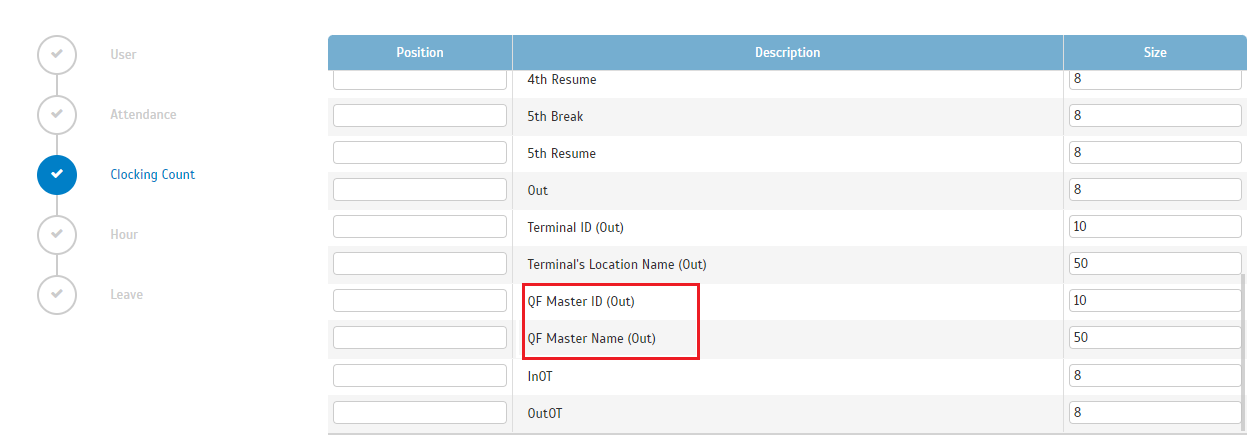Viewport: 1260px width, 437px height.
Task: Select the Clocking Count step label
Action: click(152, 174)
